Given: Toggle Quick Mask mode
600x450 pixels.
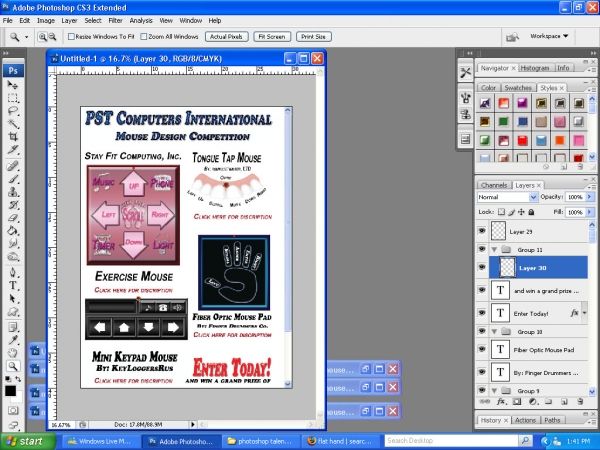Looking at the screenshot, I should pyautogui.click(x=13, y=411).
